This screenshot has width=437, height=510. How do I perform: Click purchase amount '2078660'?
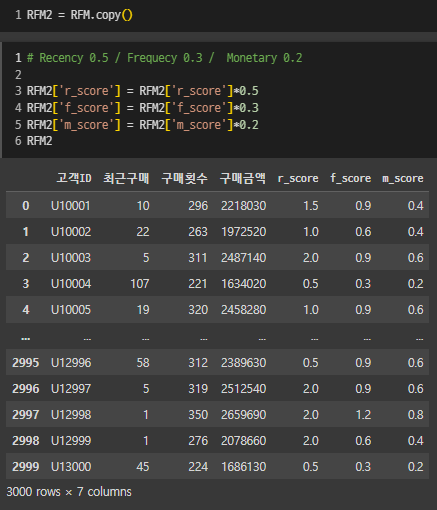(x=243, y=441)
